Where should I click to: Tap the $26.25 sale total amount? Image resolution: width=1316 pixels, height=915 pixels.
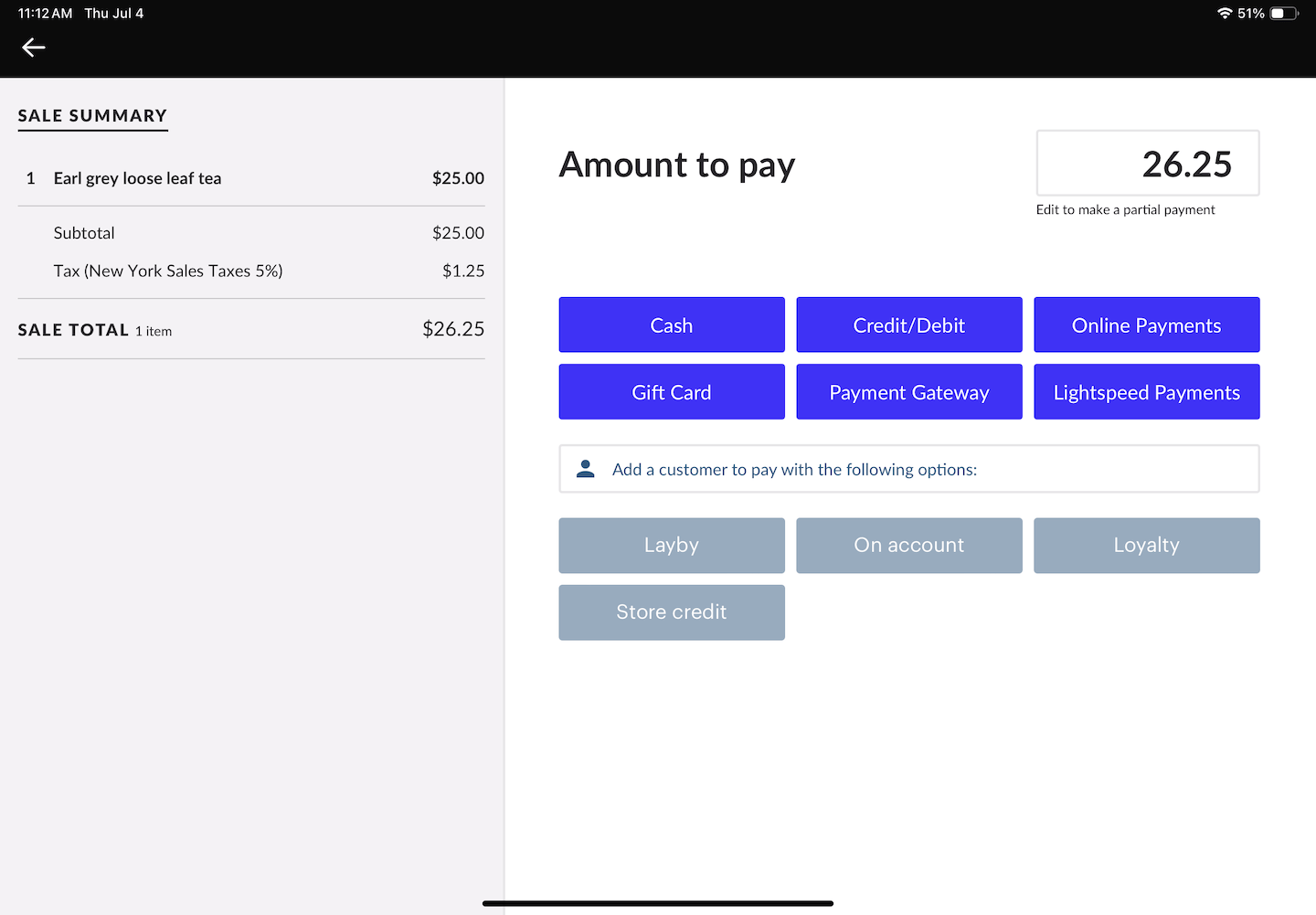[x=452, y=329]
